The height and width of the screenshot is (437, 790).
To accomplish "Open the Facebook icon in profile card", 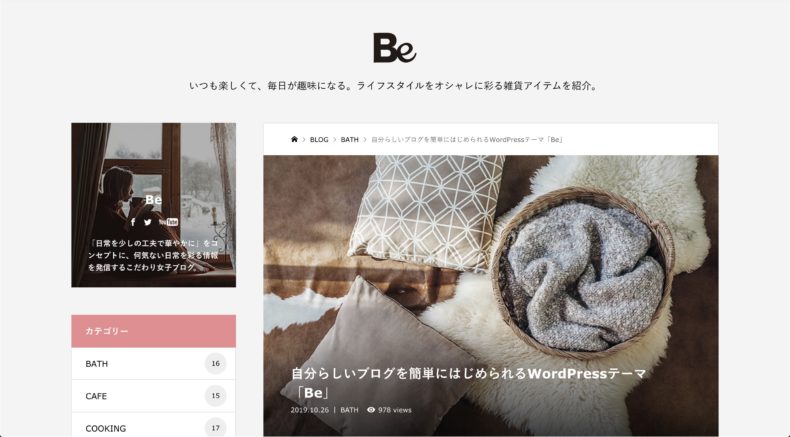I will click(133, 222).
